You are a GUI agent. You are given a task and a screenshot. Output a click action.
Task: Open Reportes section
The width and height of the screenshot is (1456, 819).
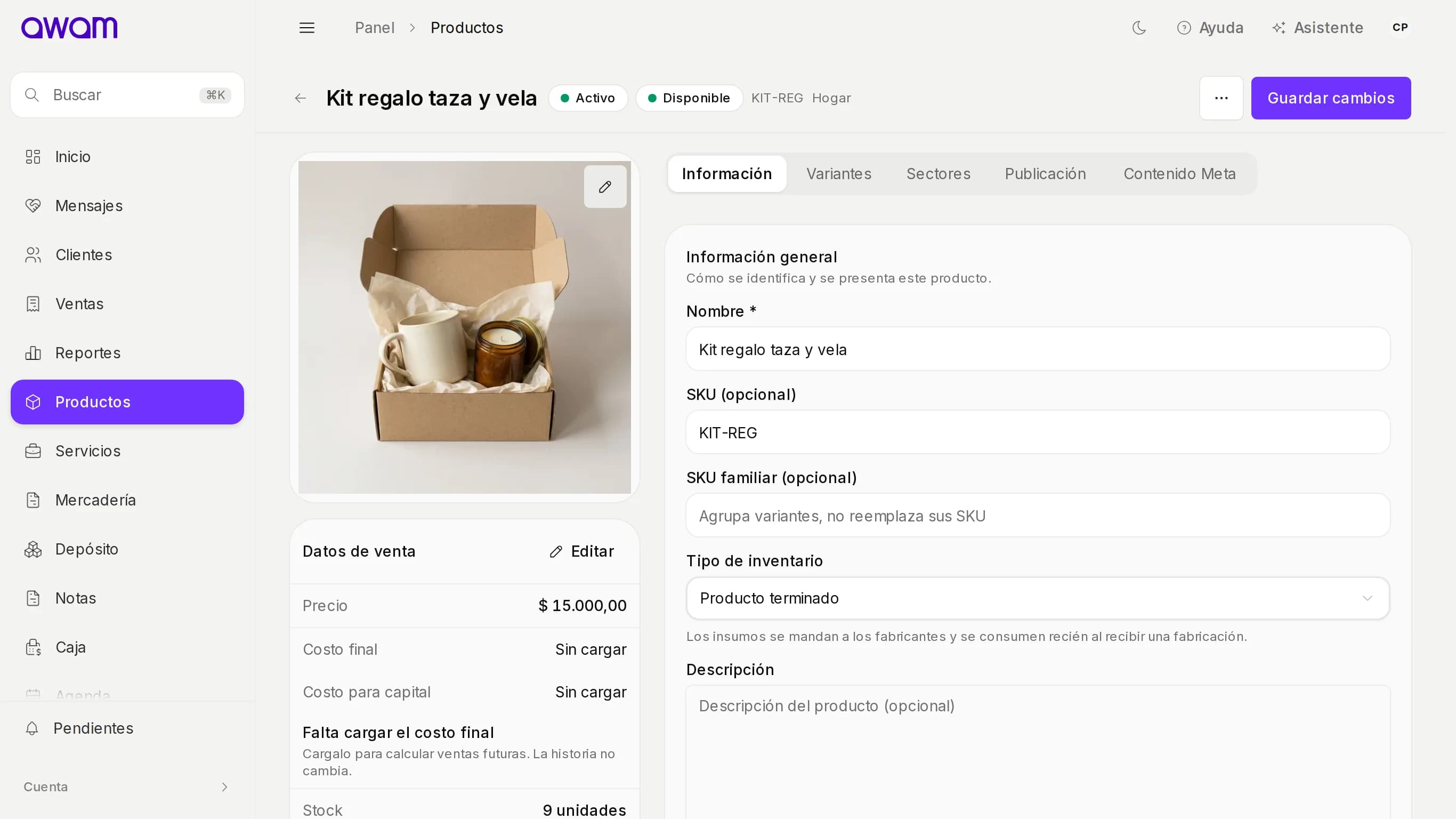(x=127, y=353)
